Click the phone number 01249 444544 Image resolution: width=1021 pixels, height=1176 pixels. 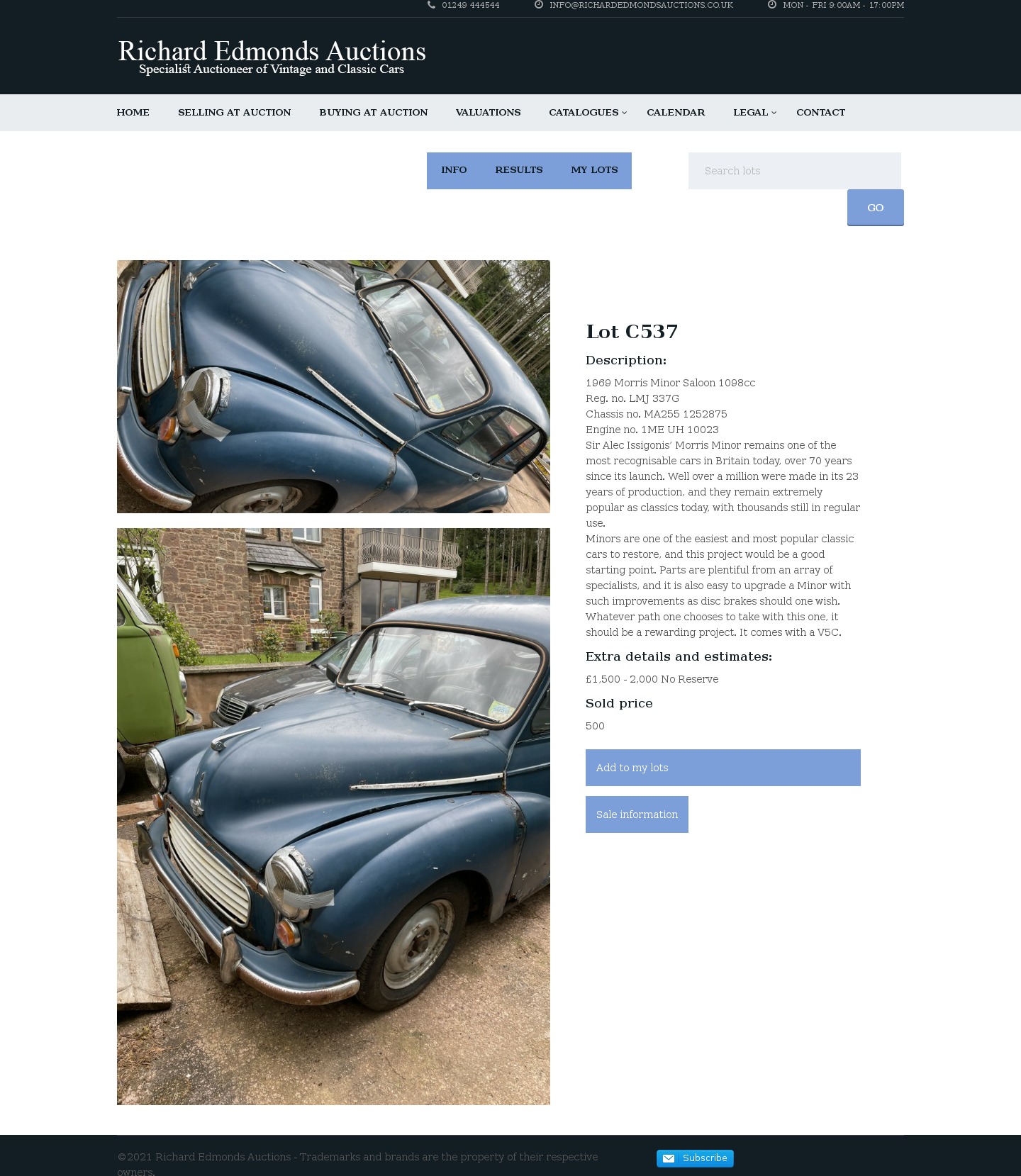[x=471, y=5]
